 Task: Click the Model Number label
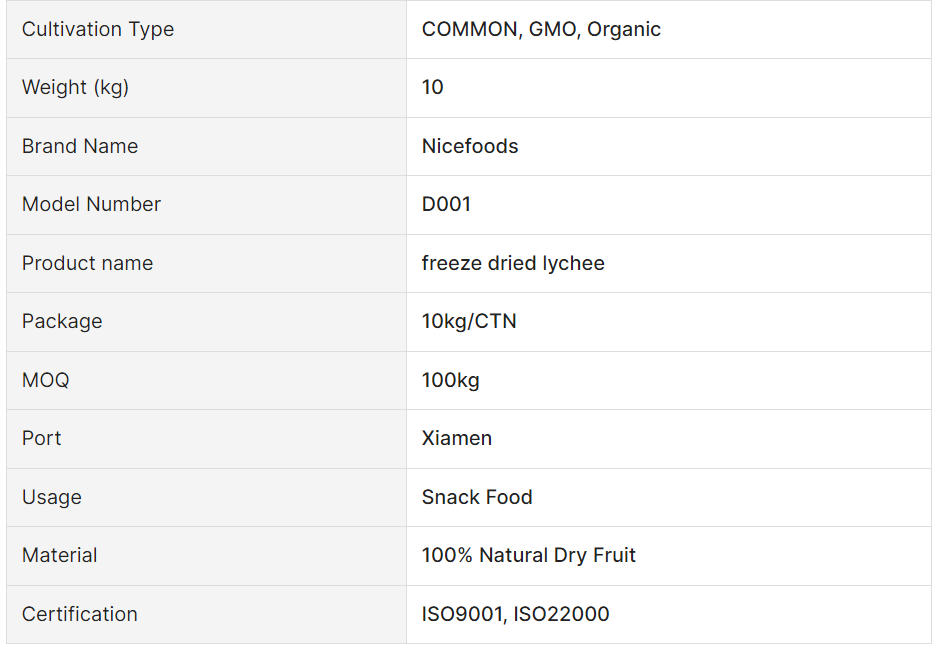click(x=91, y=204)
